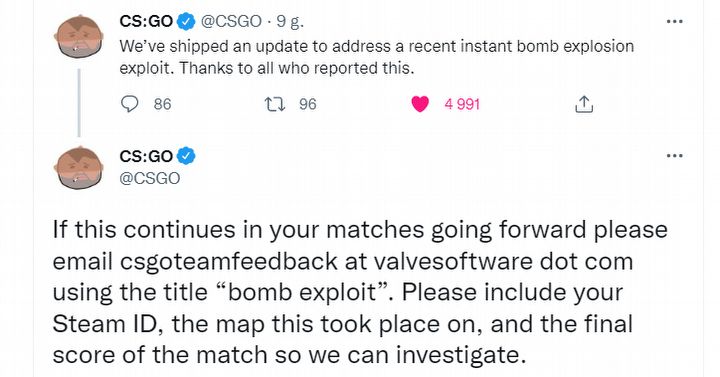Open the 9 g. timestamp link

pyautogui.click(x=290, y=22)
